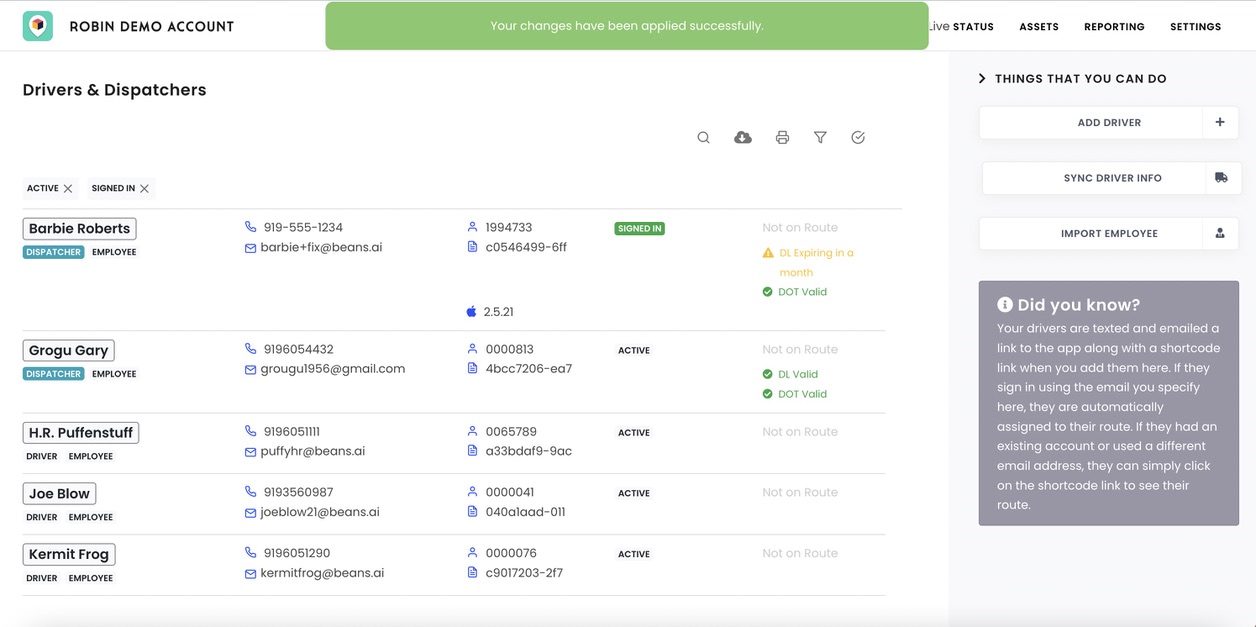
Task: Click document icon beside c9017203-2f7
Action: pyautogui.click(x=472, y=573)
